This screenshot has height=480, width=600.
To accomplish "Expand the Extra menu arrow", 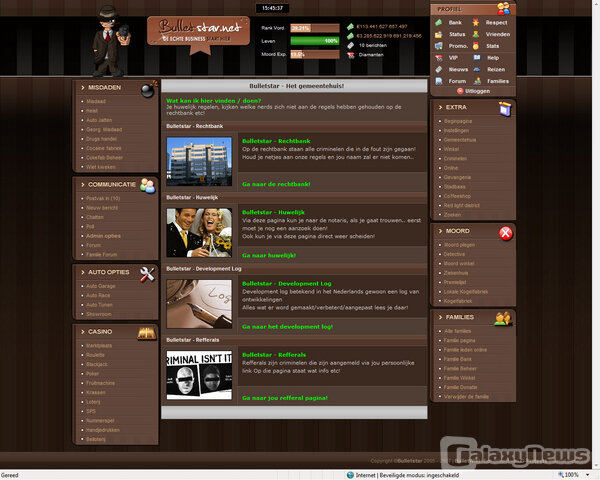I will pos(440,108).
